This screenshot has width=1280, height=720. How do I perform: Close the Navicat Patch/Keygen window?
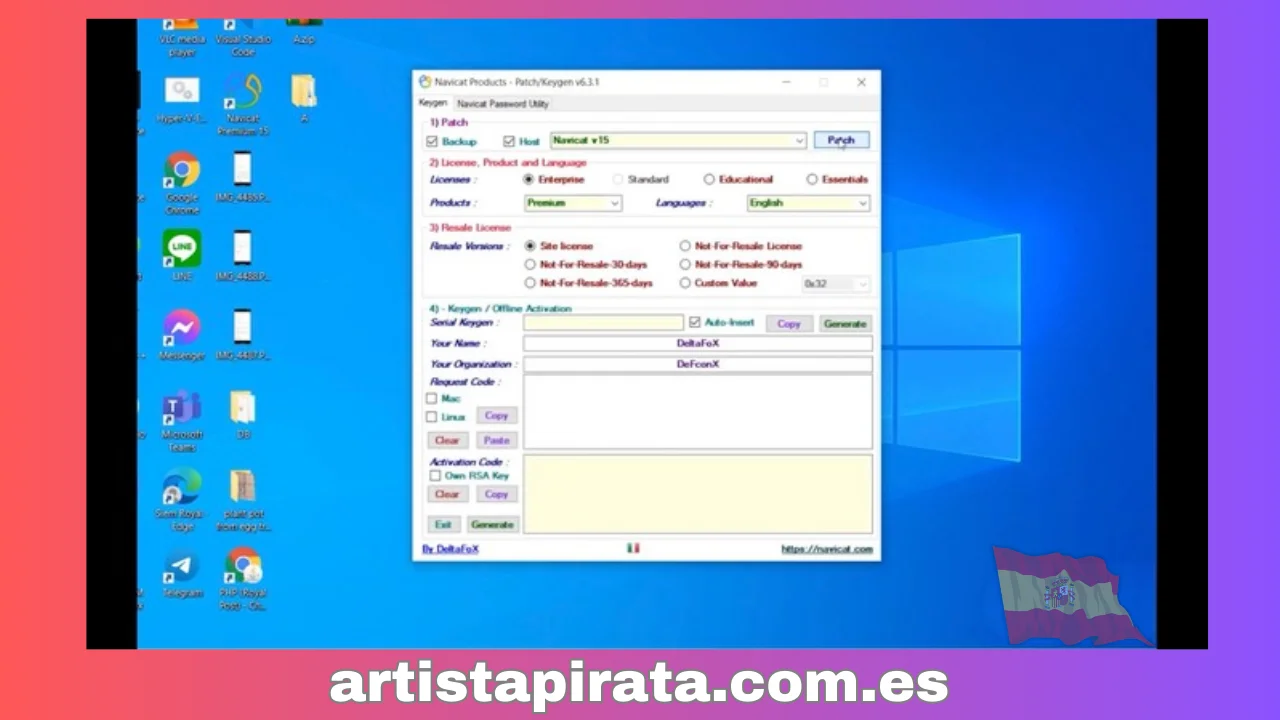(861, 82)
